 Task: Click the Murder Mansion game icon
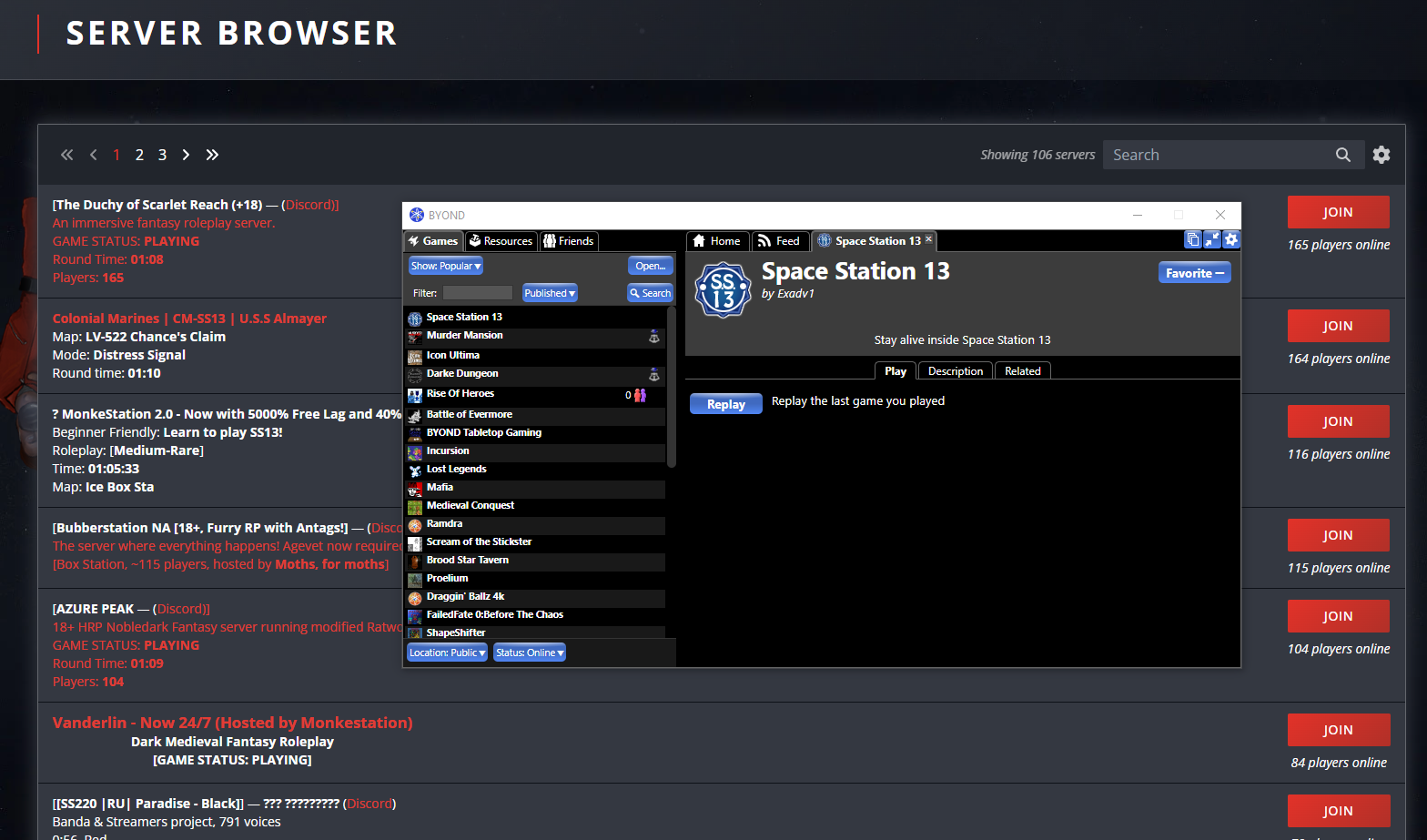click(x=415, y=336)
